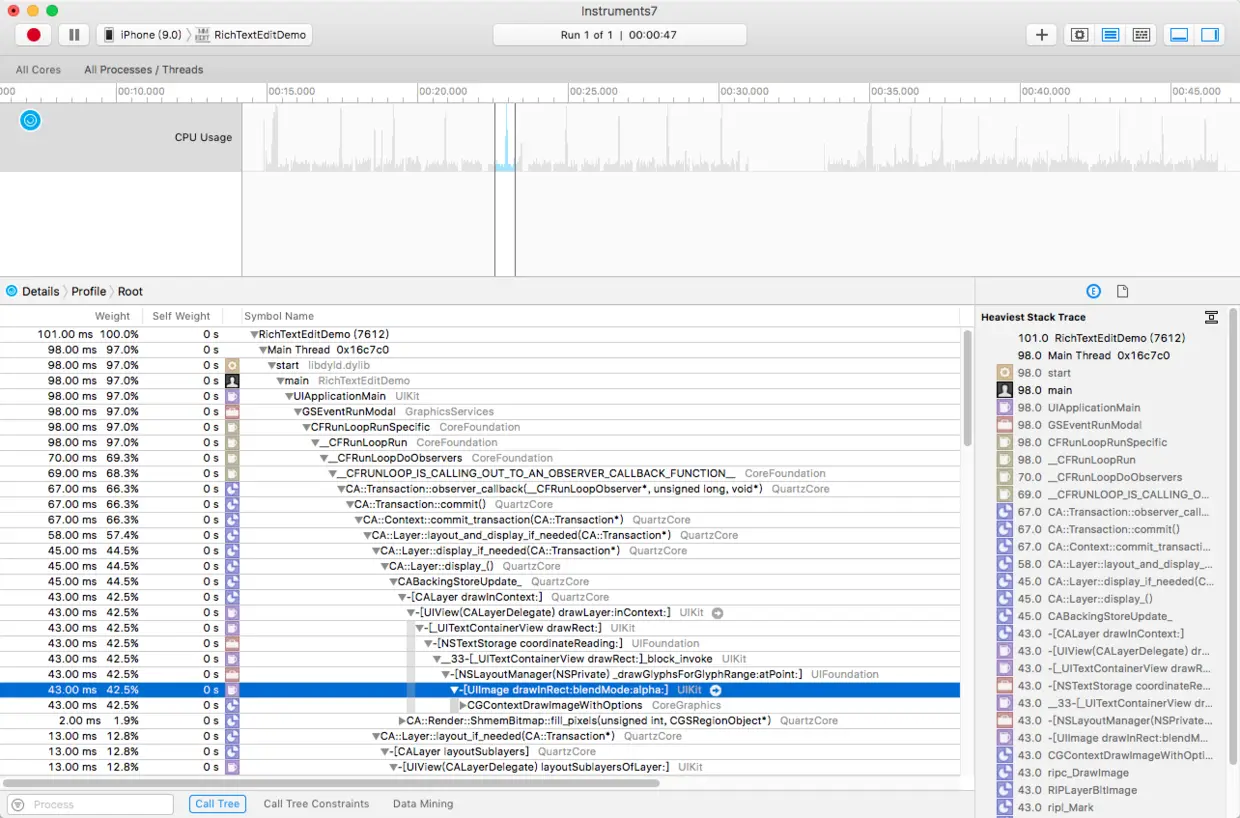Sort by the Symbol Name column header

coord(279,316)
